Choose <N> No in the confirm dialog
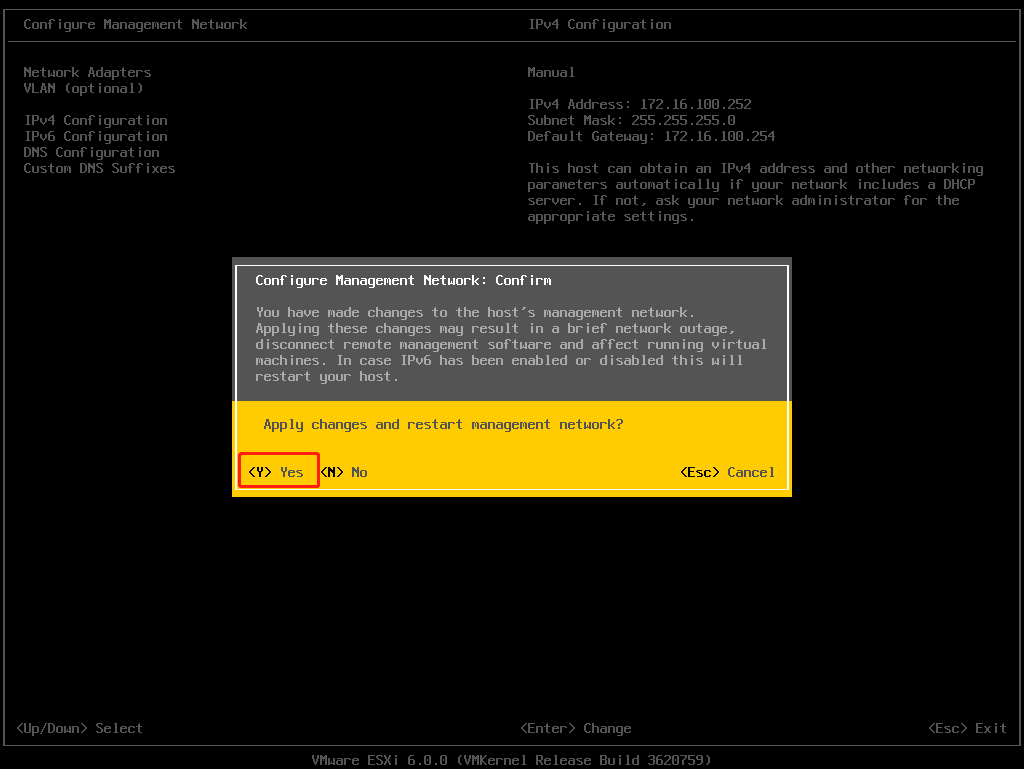The height and width of the screenshot is (769, 1024). [x=344, y=472]
